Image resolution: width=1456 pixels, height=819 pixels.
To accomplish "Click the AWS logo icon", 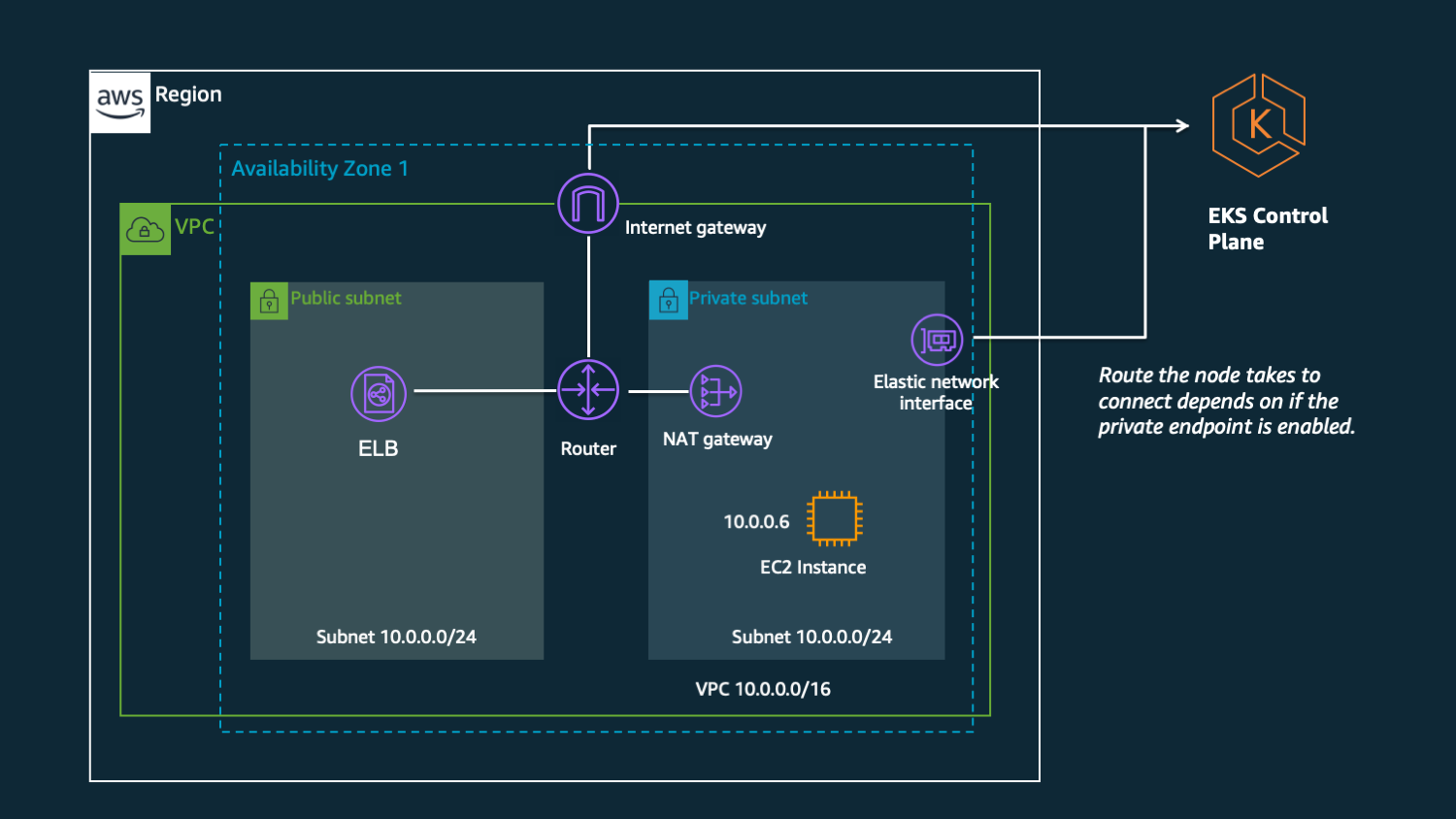I will (120, 102).
